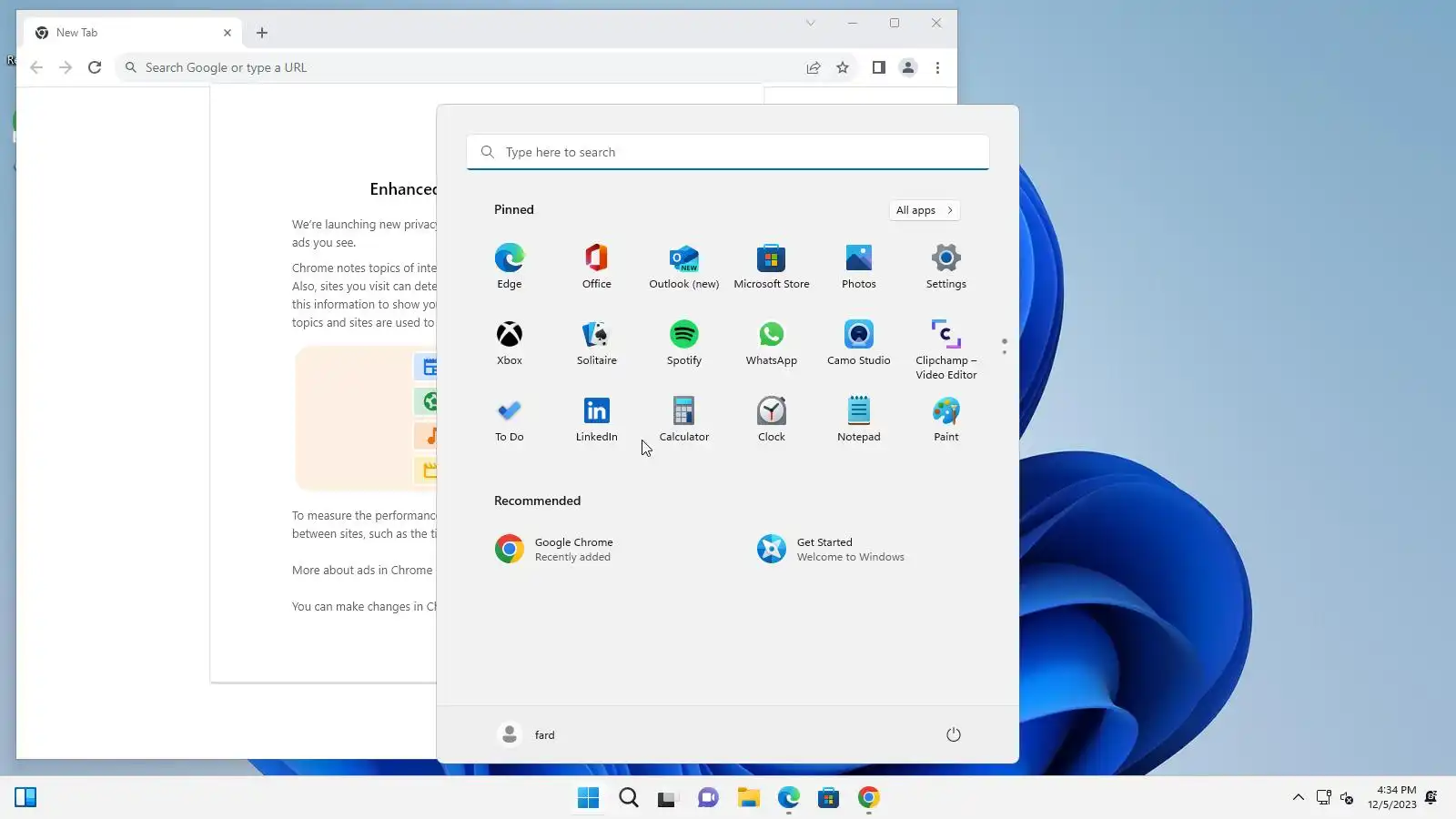The width and height of the screenshot is (1456, 819).
Task: Open Widgets from the taskbar corner
Action: 25,798
